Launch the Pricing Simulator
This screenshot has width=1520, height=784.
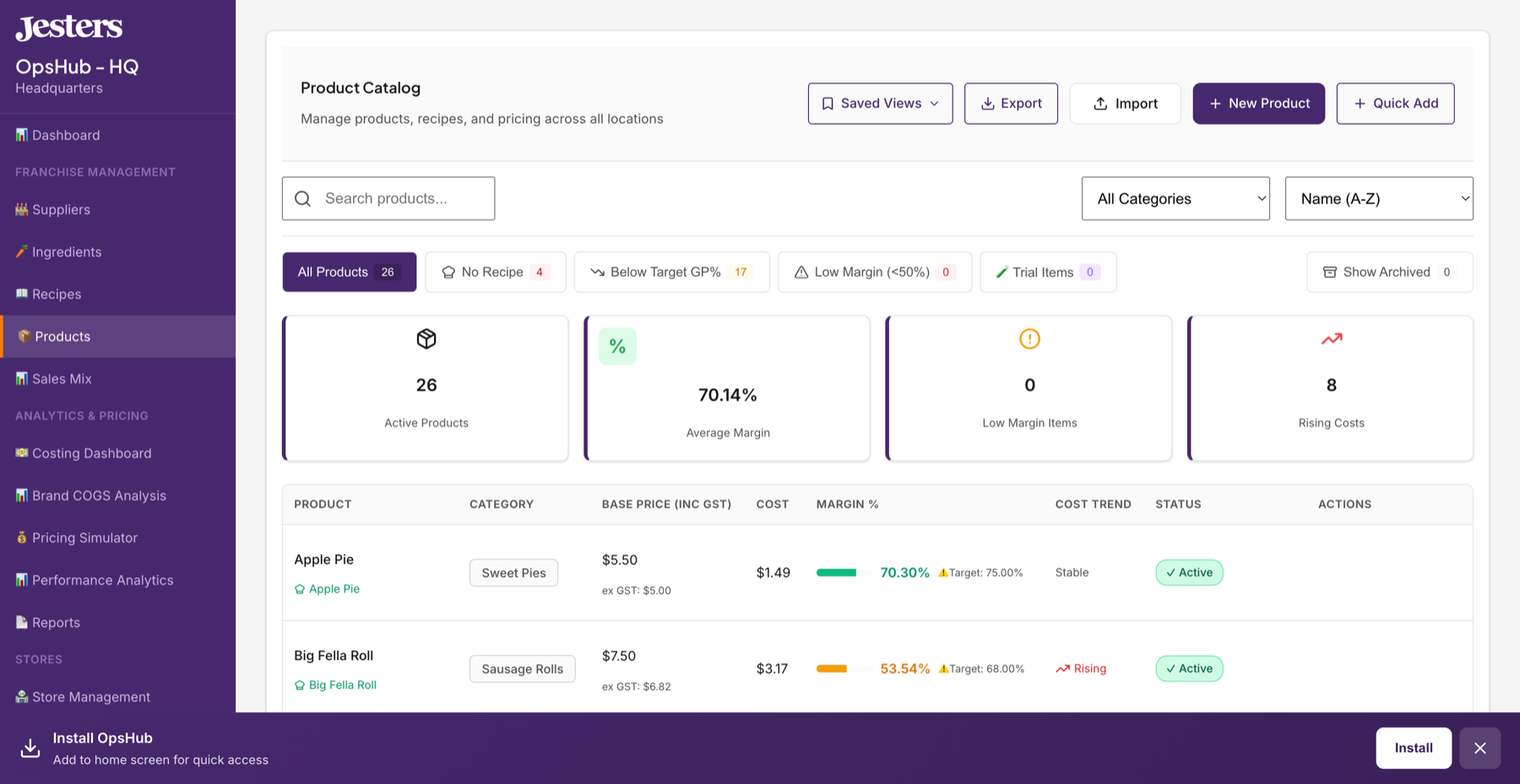(84, 538)
